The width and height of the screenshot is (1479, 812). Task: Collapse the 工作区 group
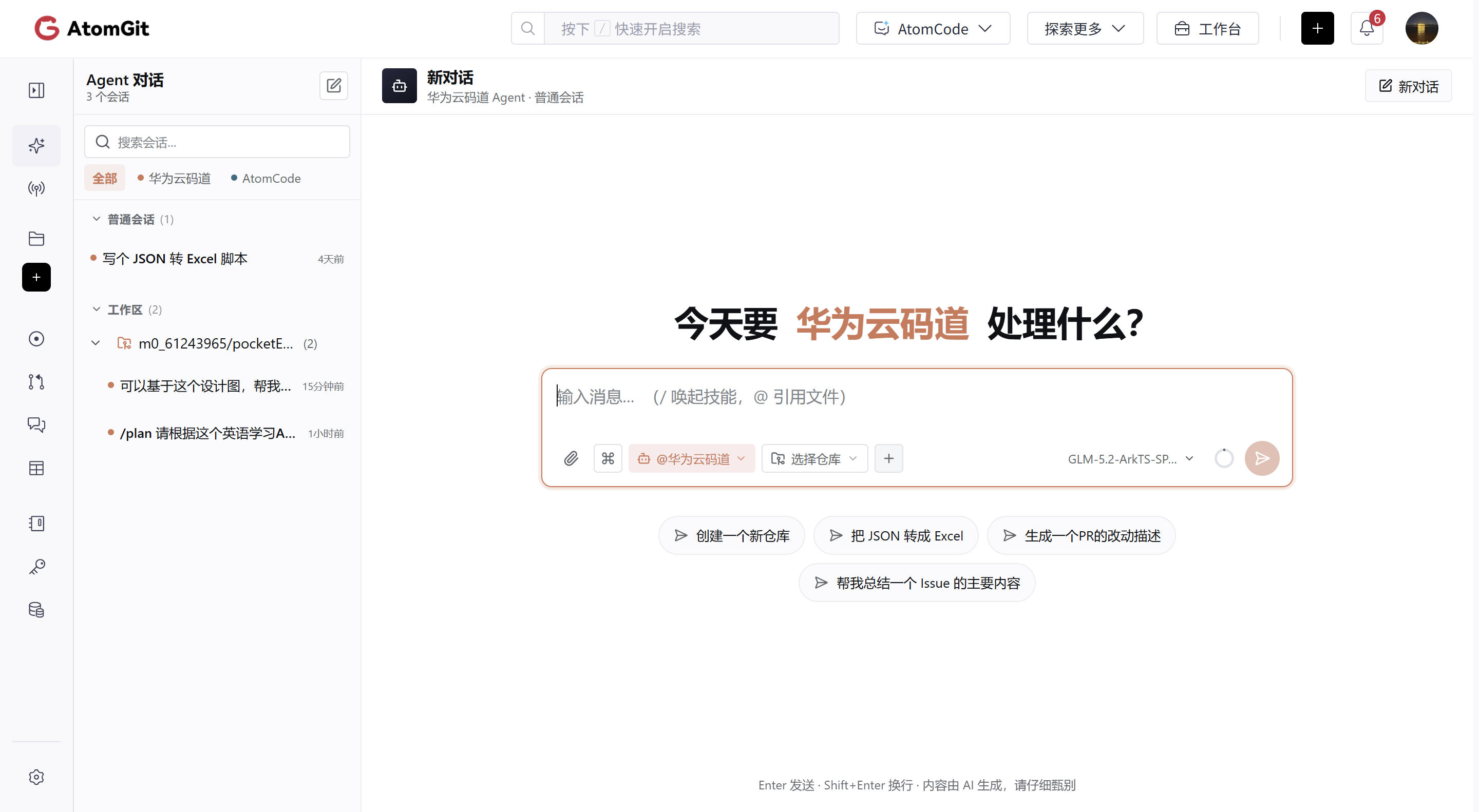(x=97, y=310)
